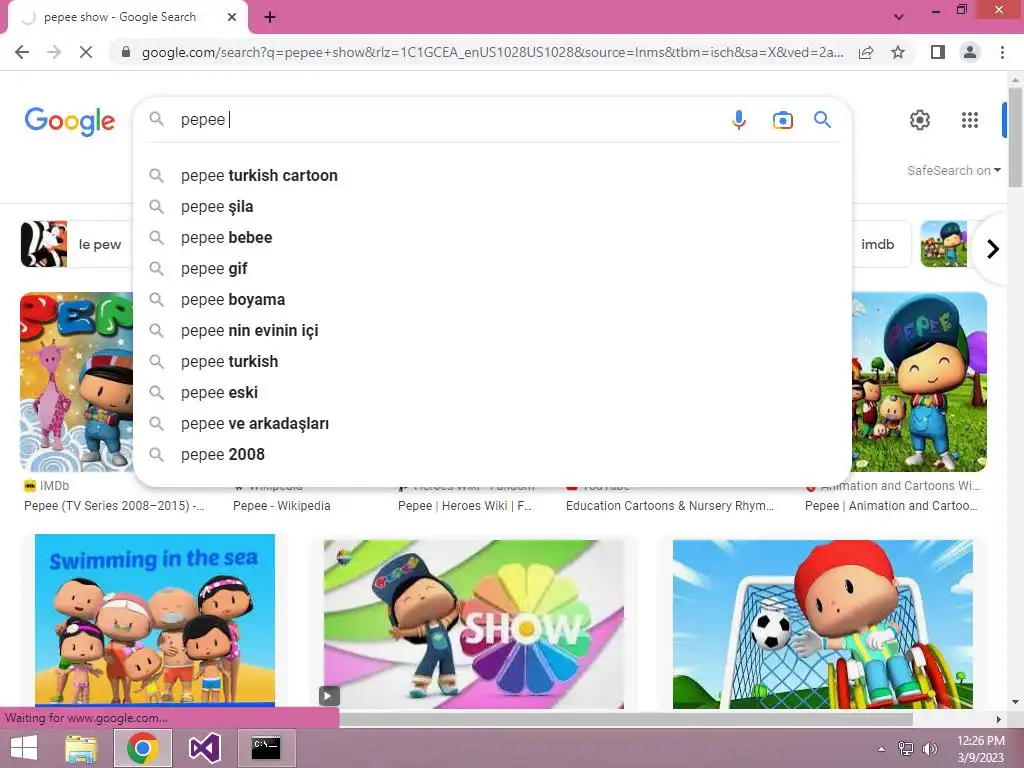Open IMDb Pepee poster thumbnail

pyautogui.click(x=76, y=381)
